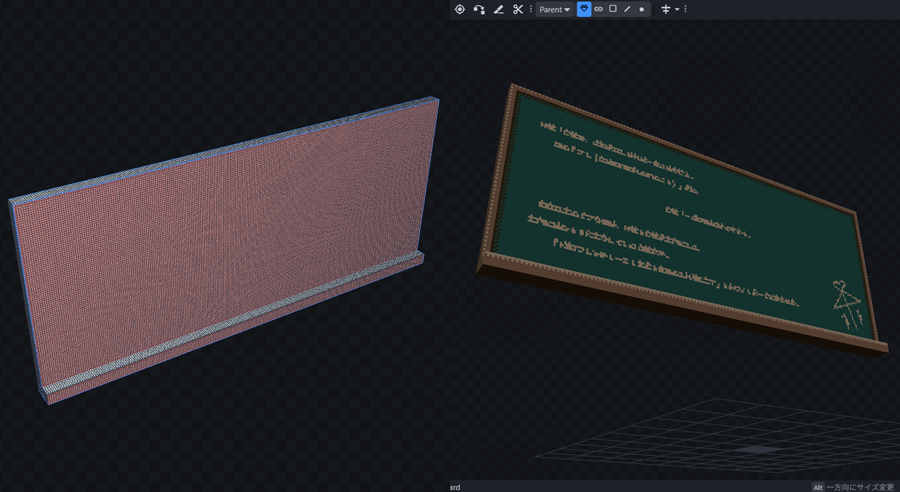Open the Parent dropdown menu

(x=554, y=9)
